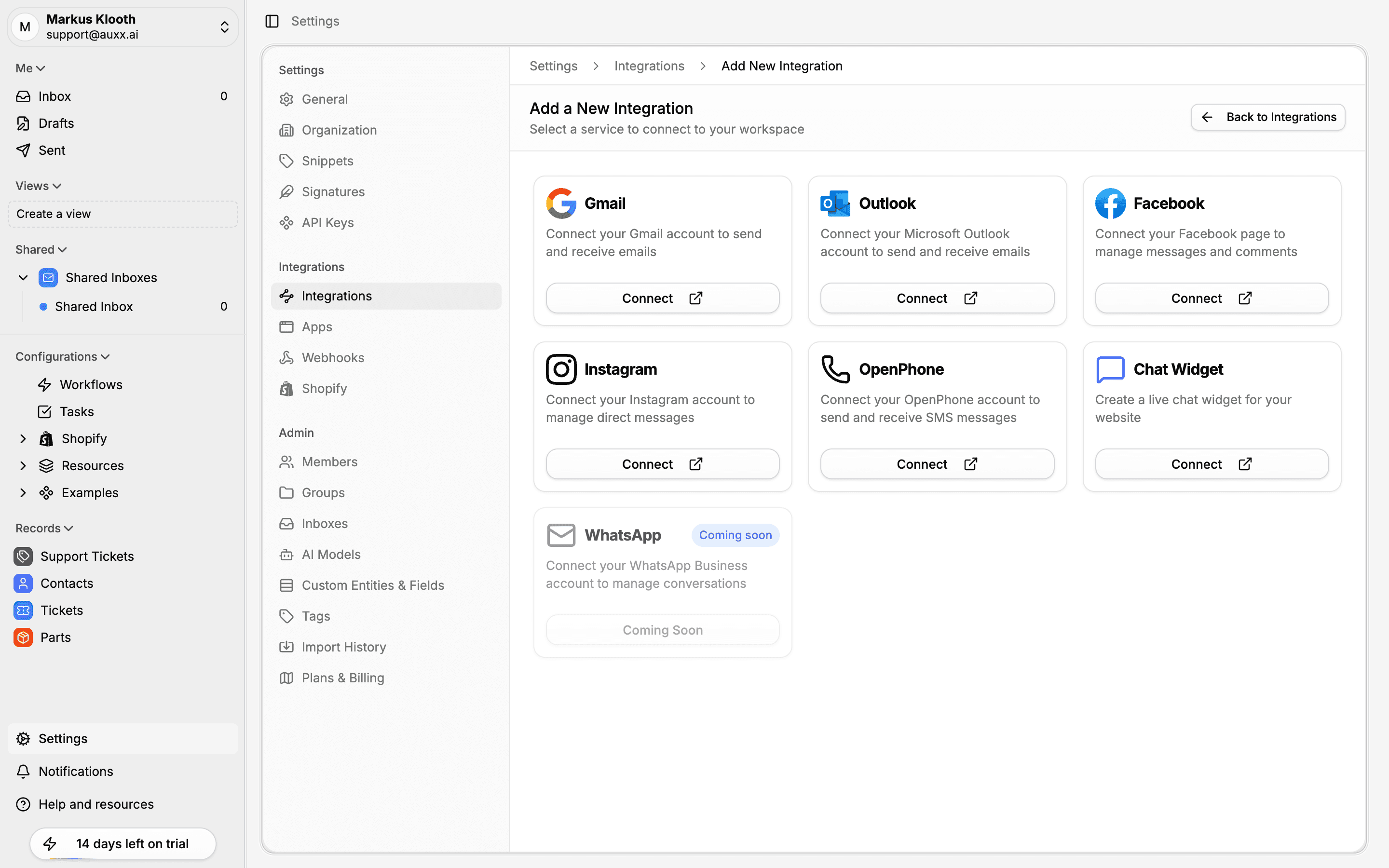Click the Outlook logo icon
The width and height of the screenshot is (1389, 868).
(835, 203)
